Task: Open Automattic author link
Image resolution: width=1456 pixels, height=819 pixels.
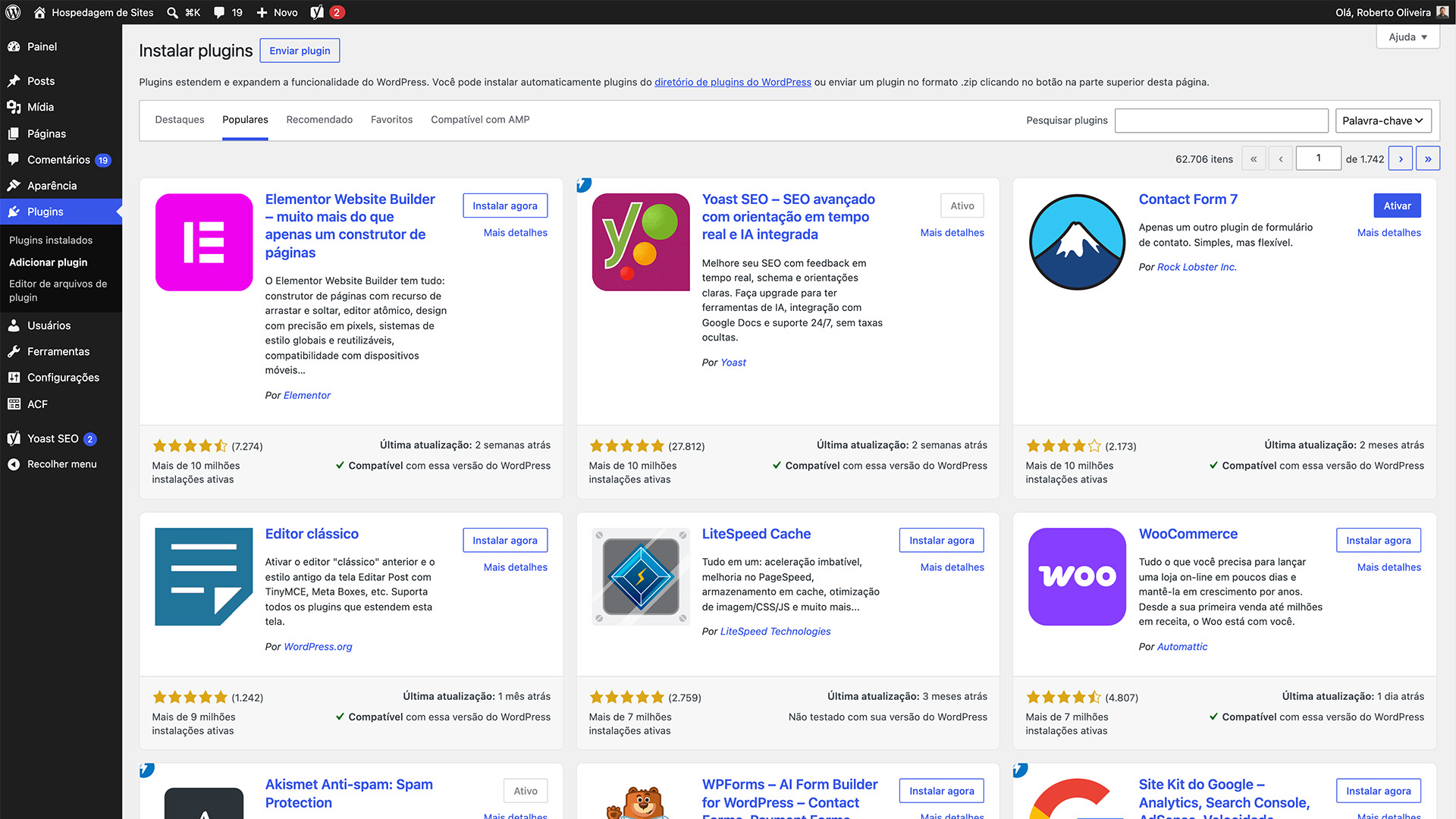Action: coord(1182,647)
